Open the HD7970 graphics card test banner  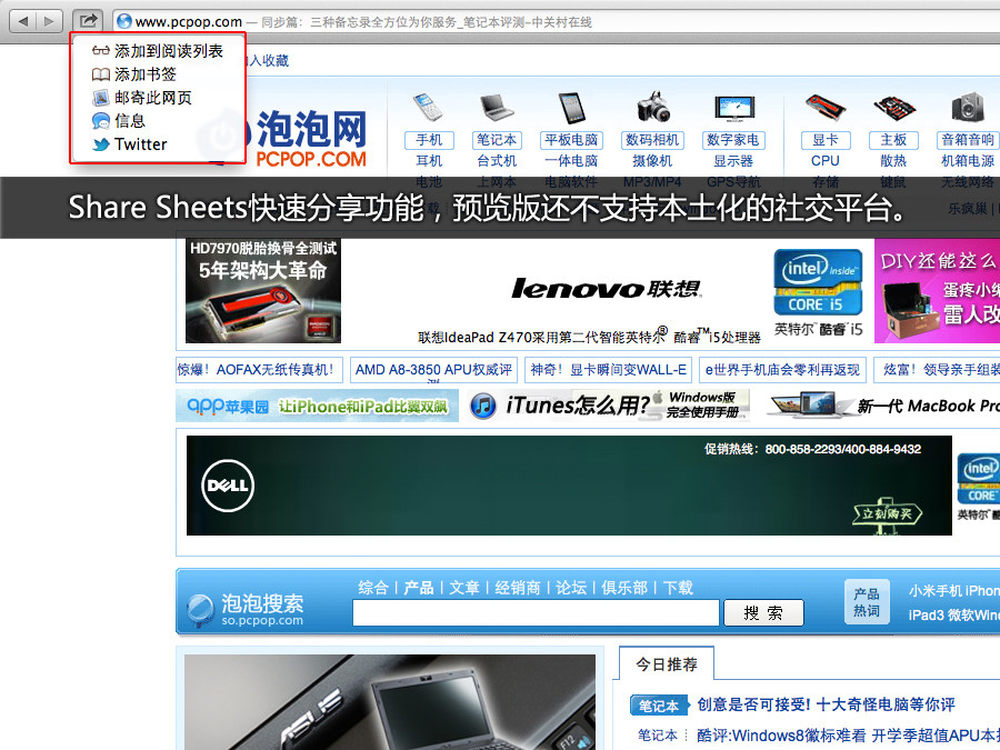[x=263, y=291]
